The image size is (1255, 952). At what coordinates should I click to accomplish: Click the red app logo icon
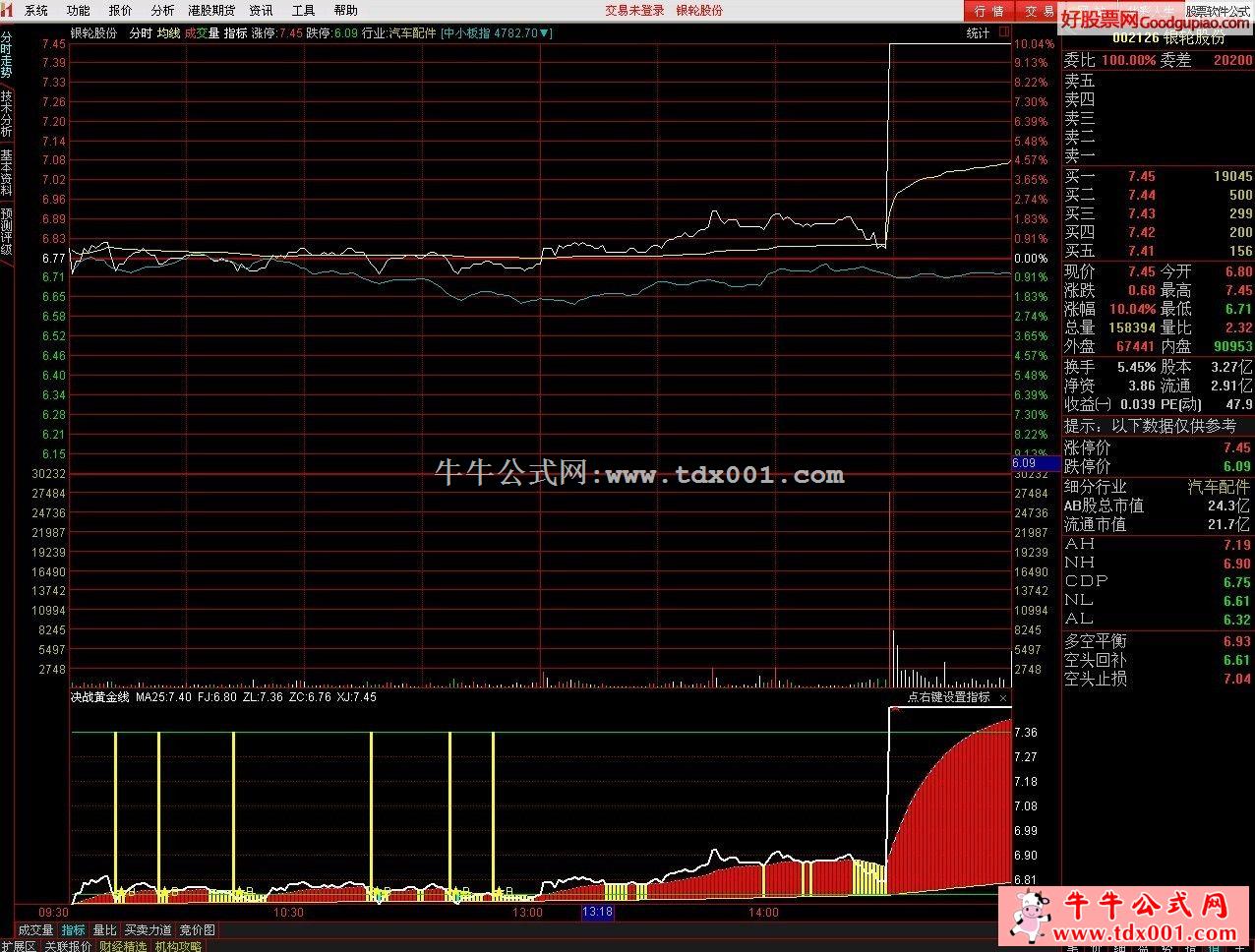coord(7,10)
